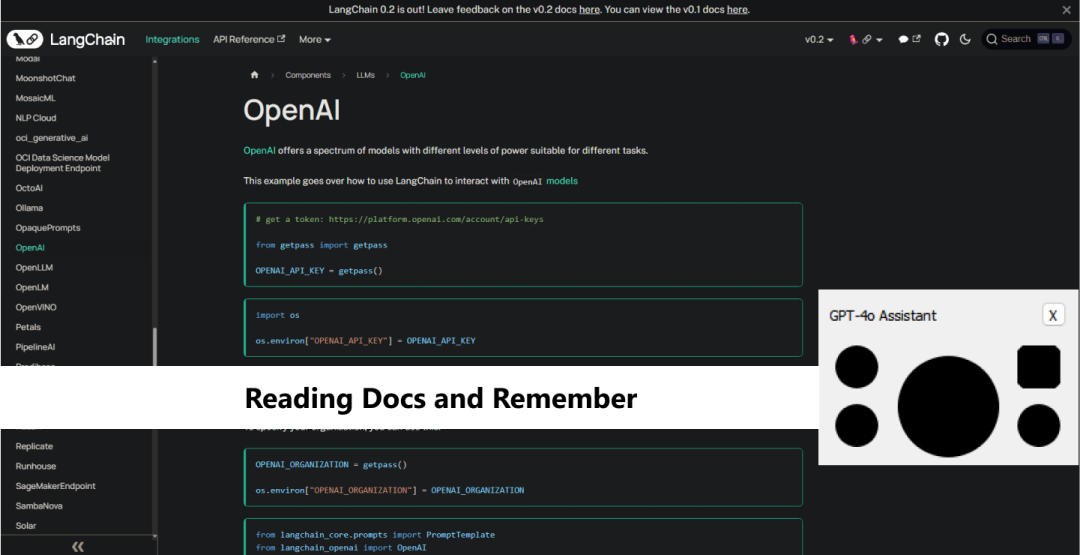Viewport: 1080px width, 555px height.
Task: Open the Integrations tab
Action: (x=172, y=39)
